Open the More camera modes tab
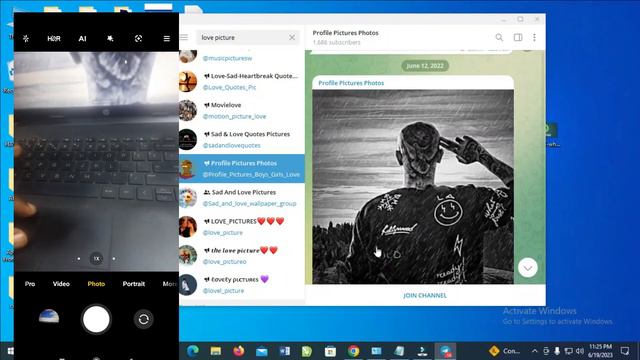 170,284
